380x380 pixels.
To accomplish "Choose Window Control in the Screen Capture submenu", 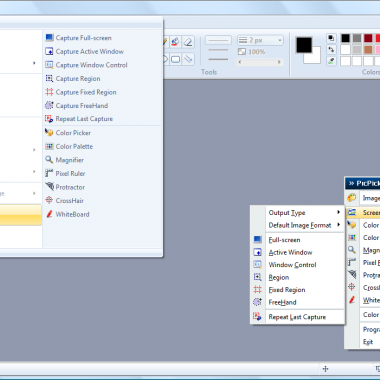I will tap(297, 265).
